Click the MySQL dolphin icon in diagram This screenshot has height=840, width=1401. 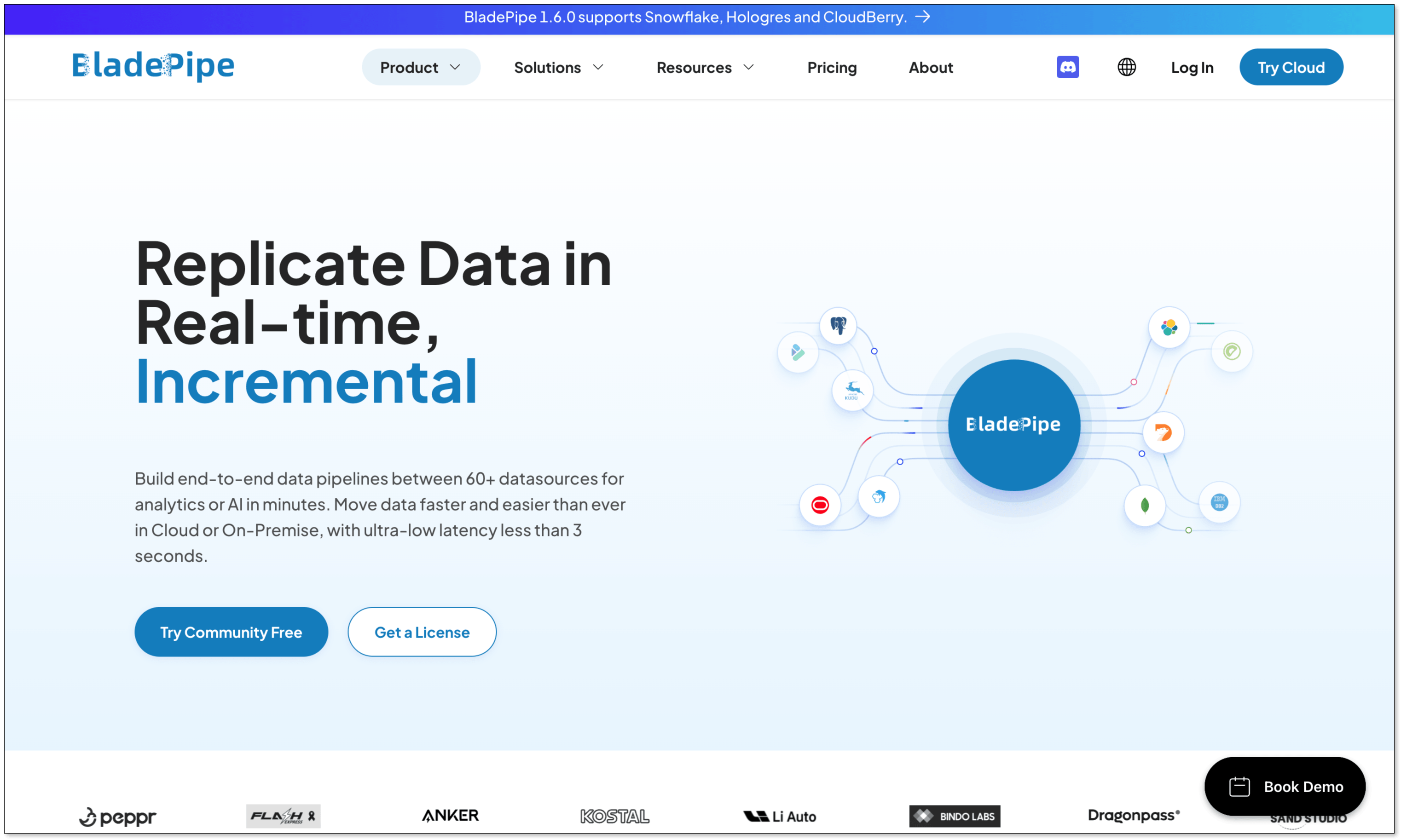coord(878,497)
